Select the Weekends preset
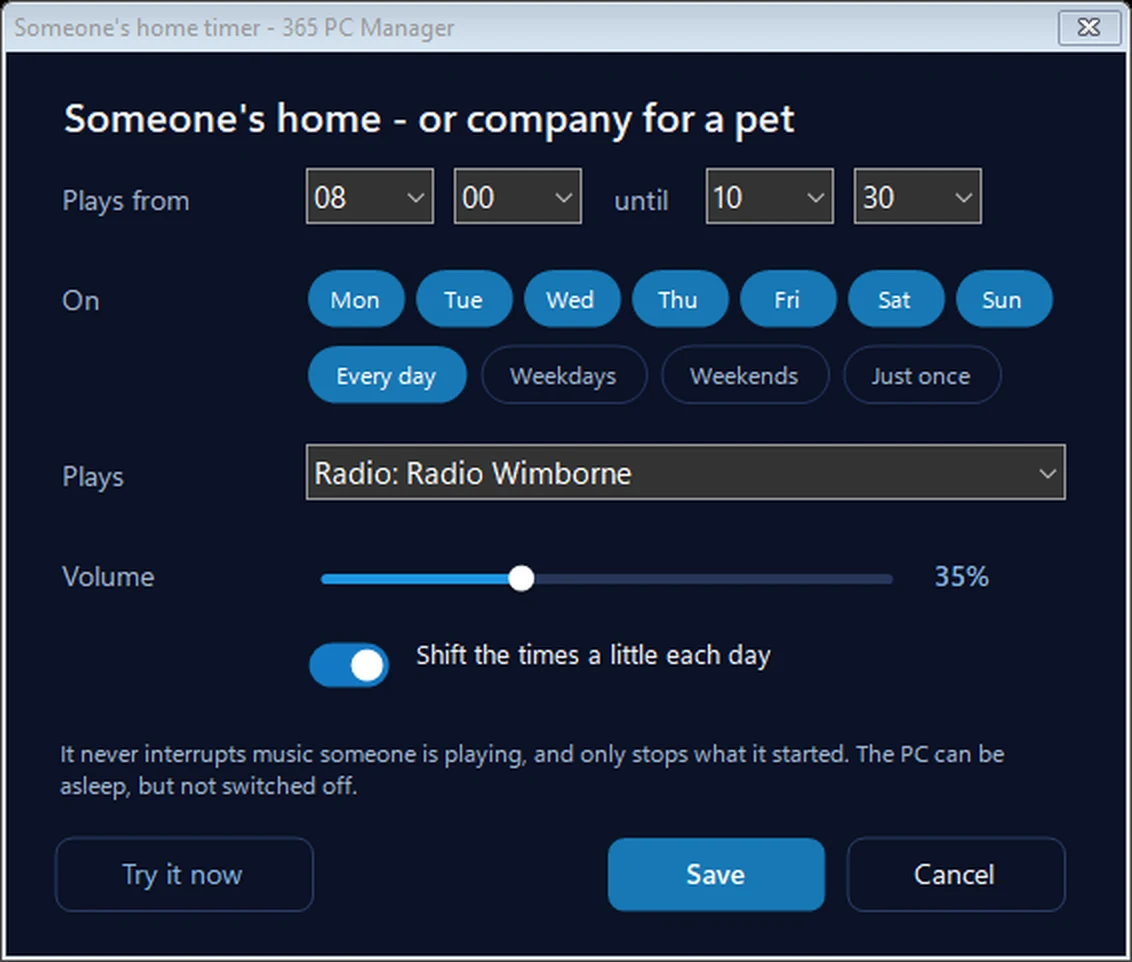The image size is (1132, 962). coord(745,375)
